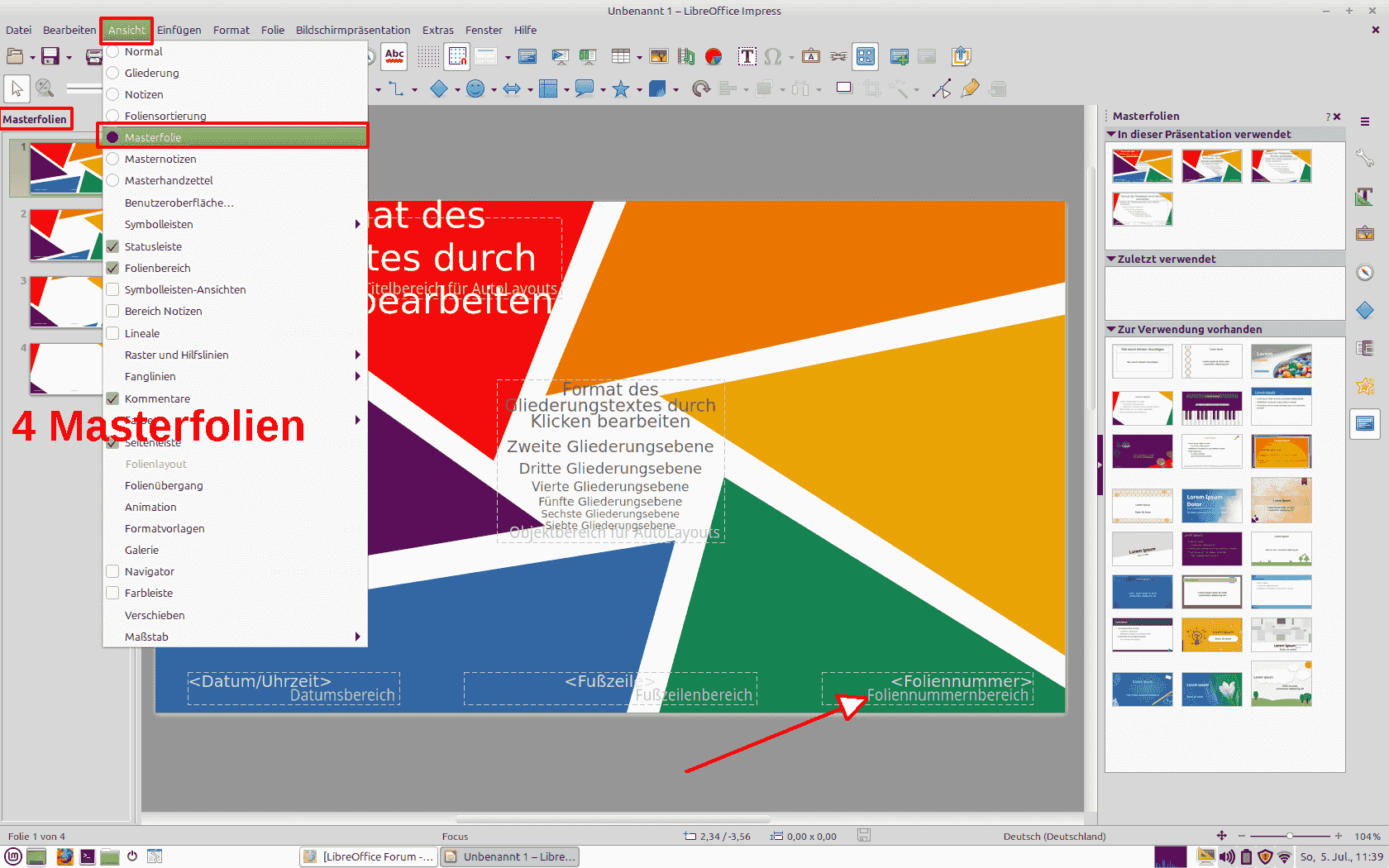Viewport: 1389px width, 868px height.
Task: Collapse In dieser Präsentation verwendet section
Action: (x=1111, y=134)
